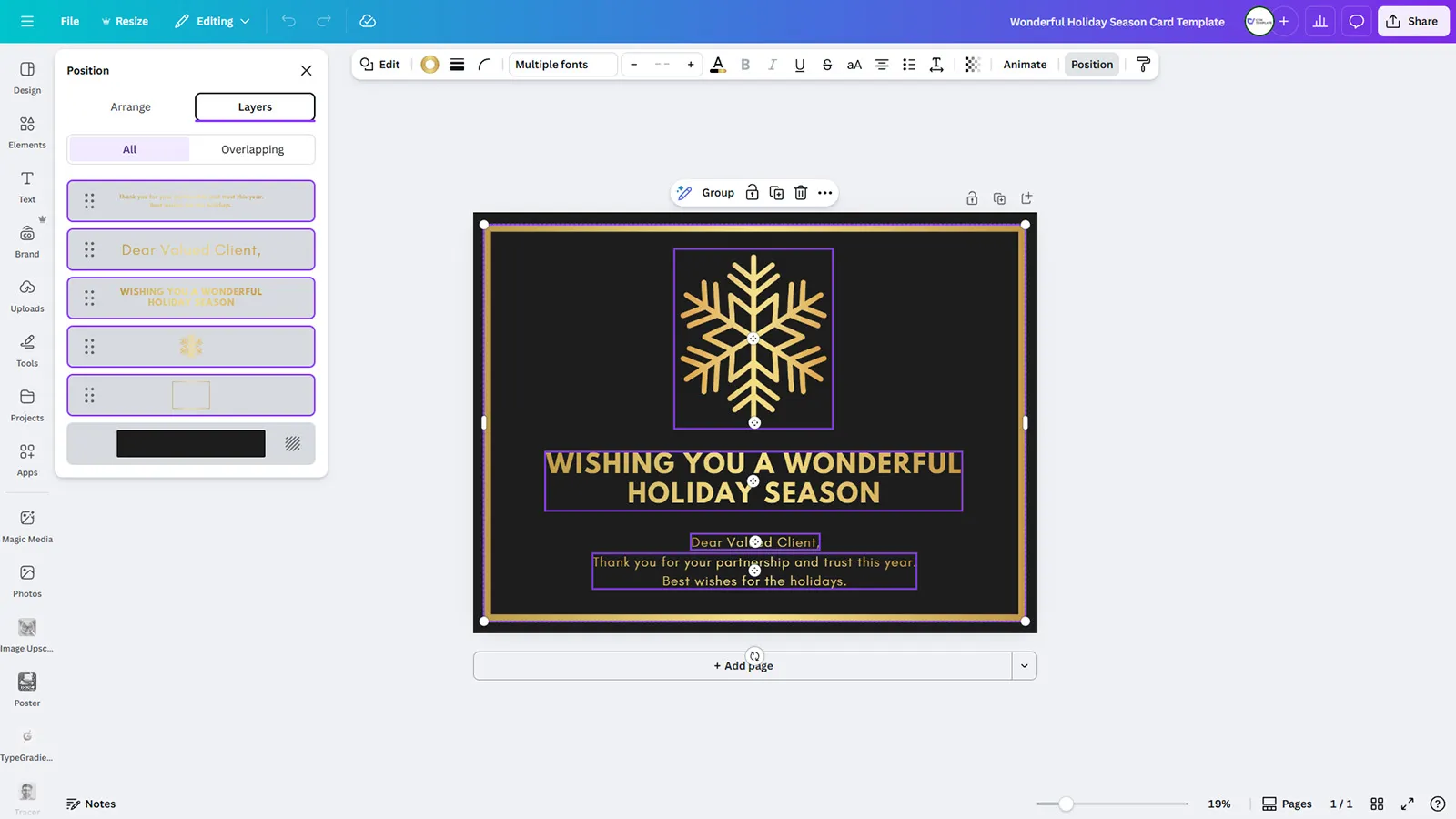This screenshot has width=1456, height=819.
Task: Add underline to selected text
Action: click(800, 64)
